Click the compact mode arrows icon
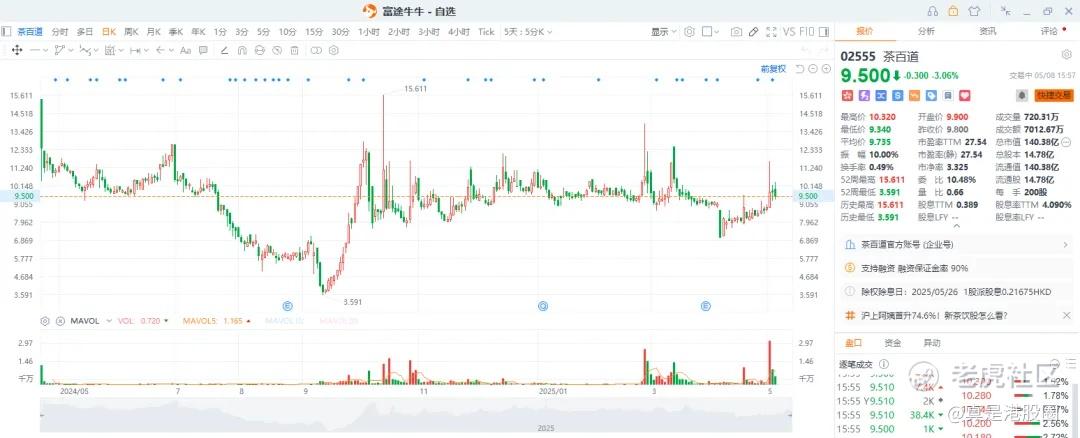This screenshot has height=438, width=1080. click(1006, 11)
